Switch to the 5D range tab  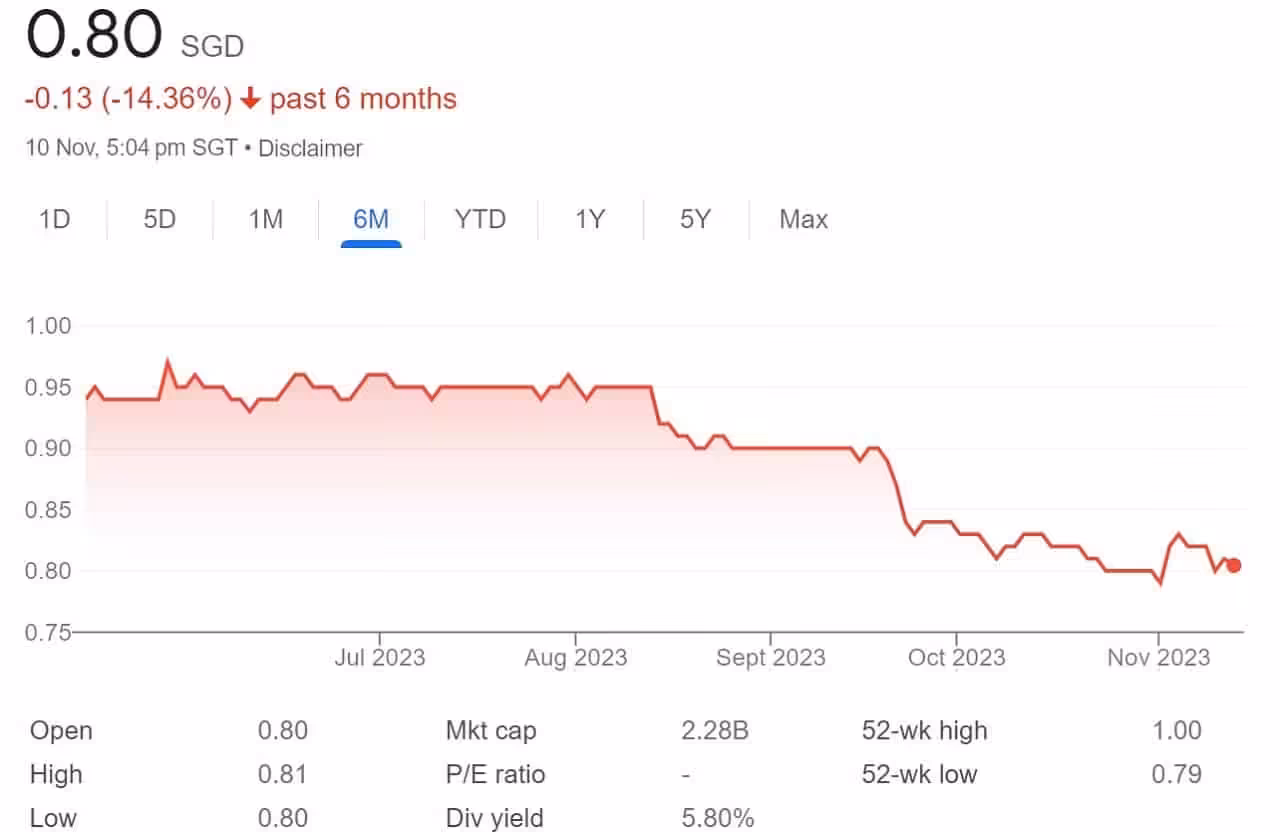pos(160,219)
